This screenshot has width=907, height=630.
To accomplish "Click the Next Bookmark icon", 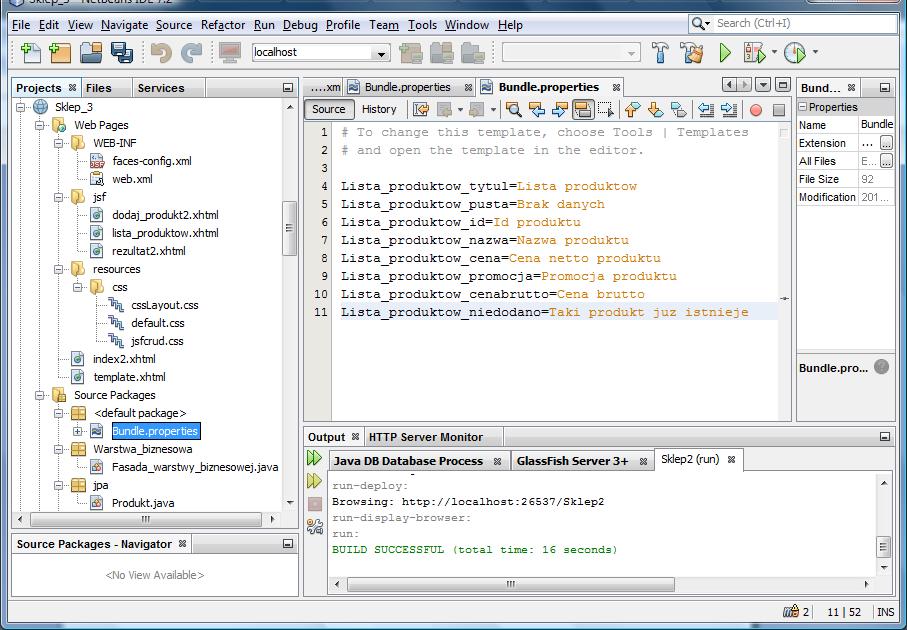I will (x=655, y=109).
